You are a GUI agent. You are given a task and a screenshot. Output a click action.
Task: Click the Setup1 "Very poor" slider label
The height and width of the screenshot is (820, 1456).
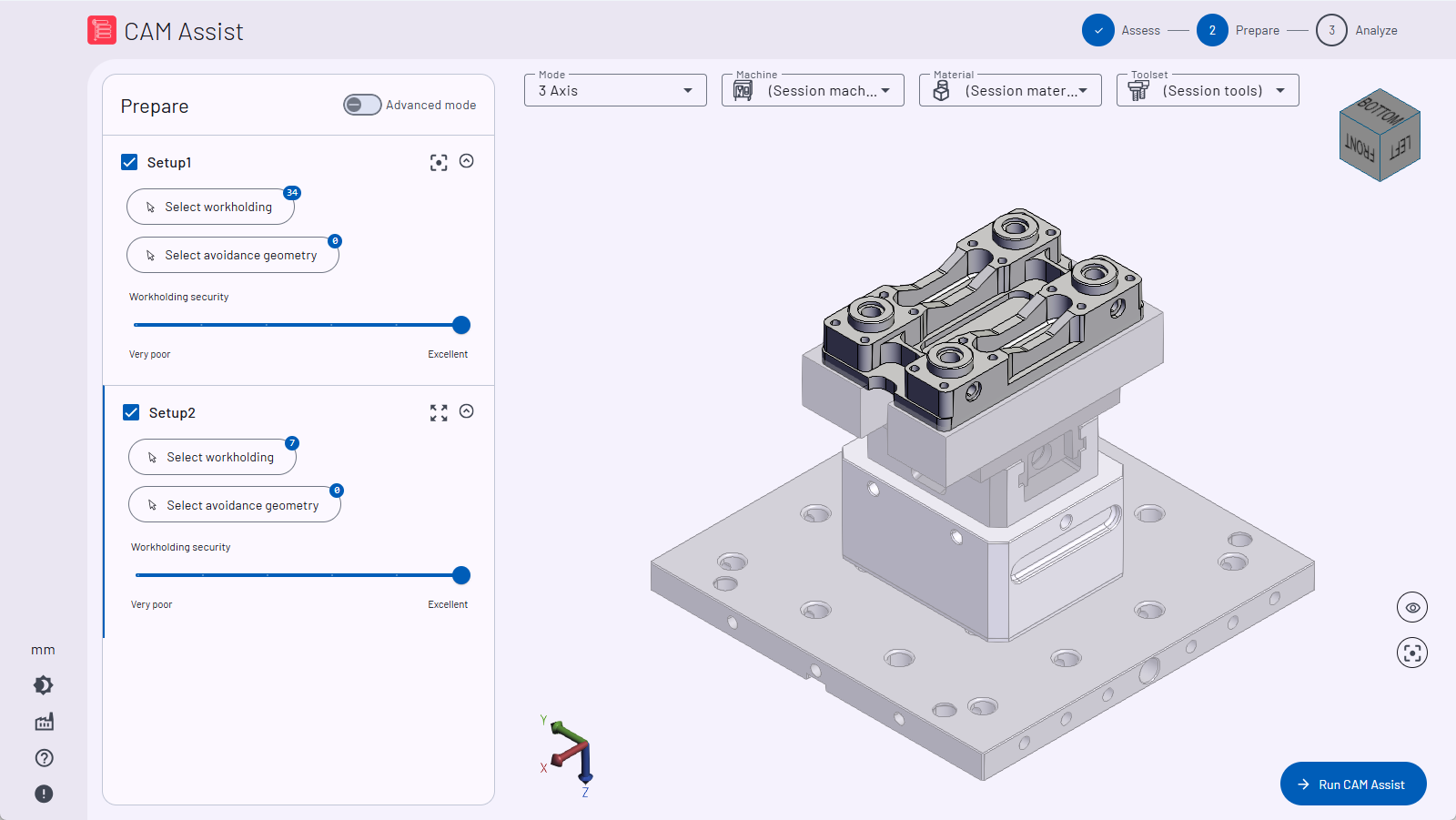tap(149, 355)
